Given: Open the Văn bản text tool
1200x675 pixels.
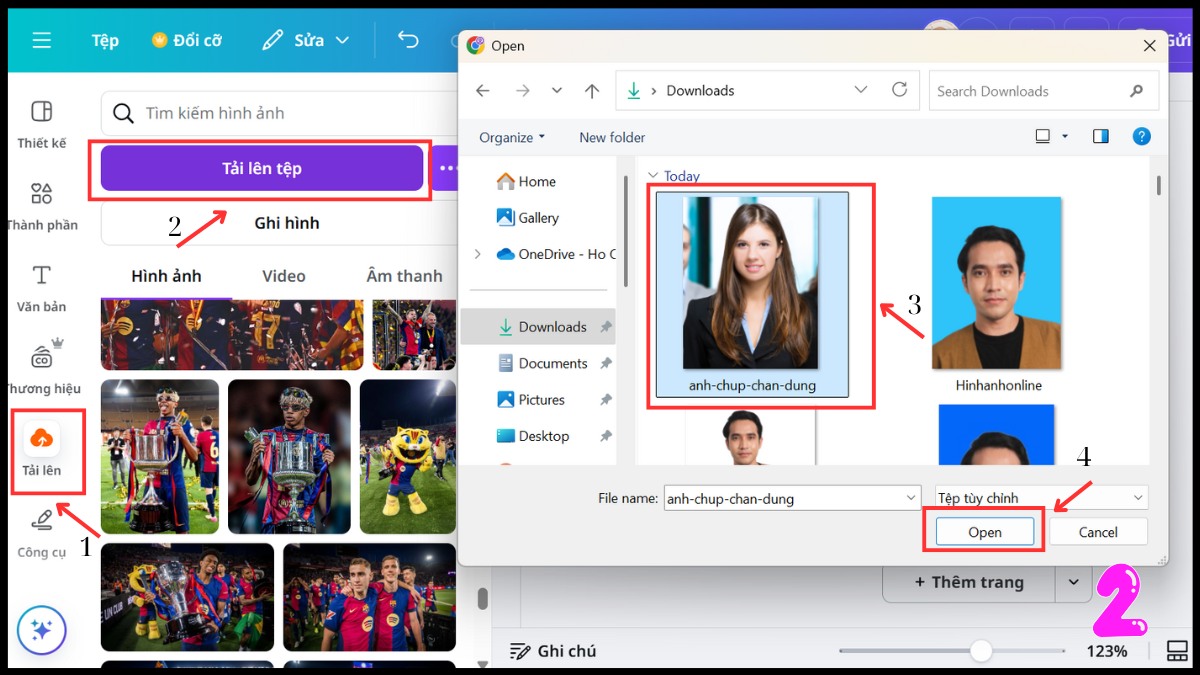Looking at the screenshot, I should point(41,276).
